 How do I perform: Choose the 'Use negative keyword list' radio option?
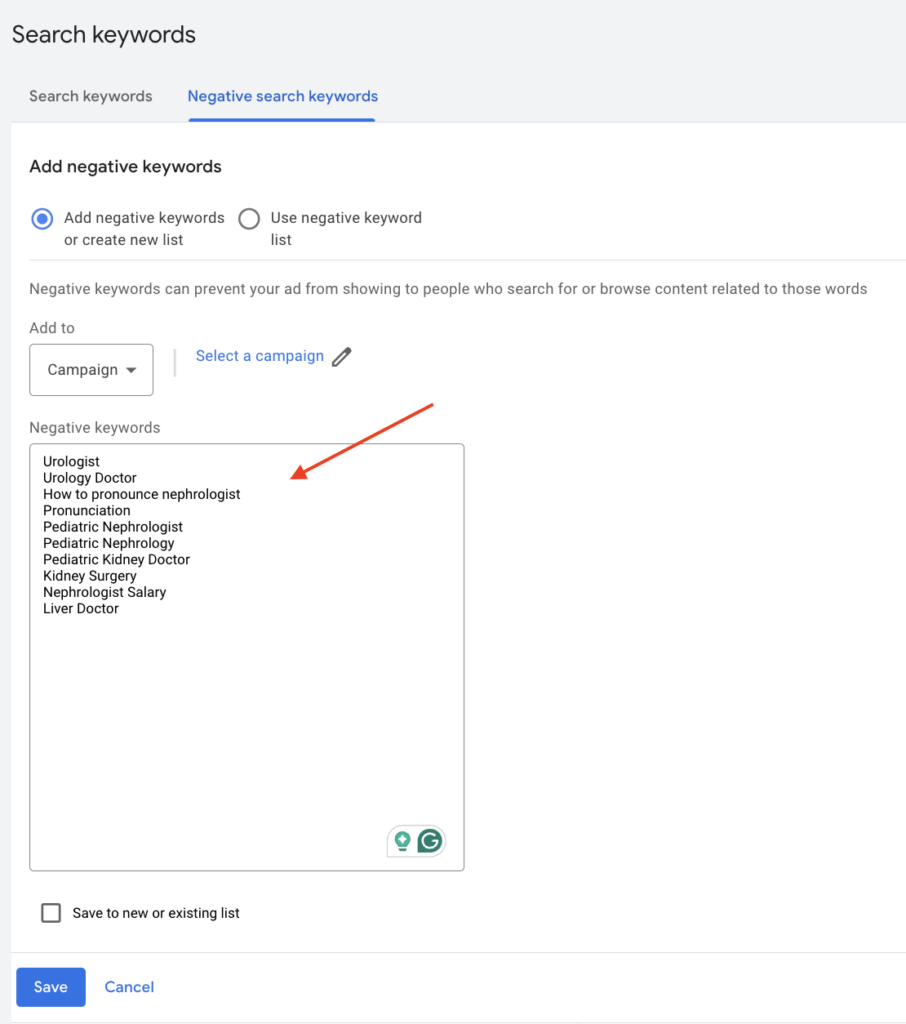pos(249,219)
